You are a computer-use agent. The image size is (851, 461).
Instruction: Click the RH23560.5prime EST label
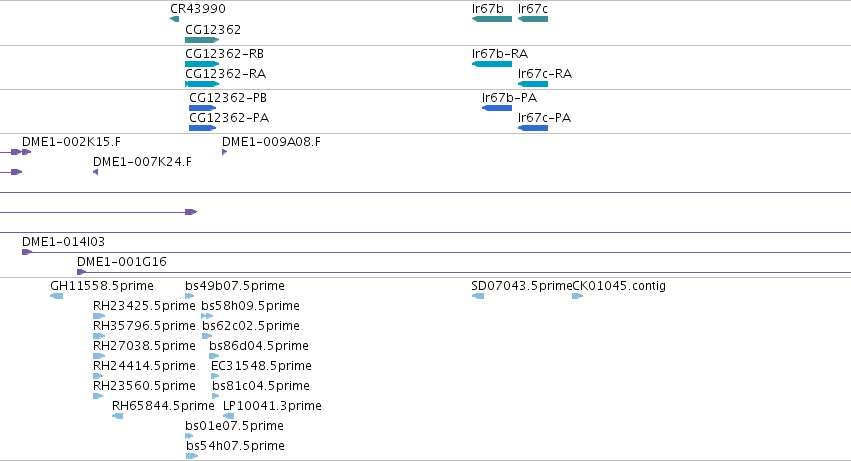tap(144, 386)
